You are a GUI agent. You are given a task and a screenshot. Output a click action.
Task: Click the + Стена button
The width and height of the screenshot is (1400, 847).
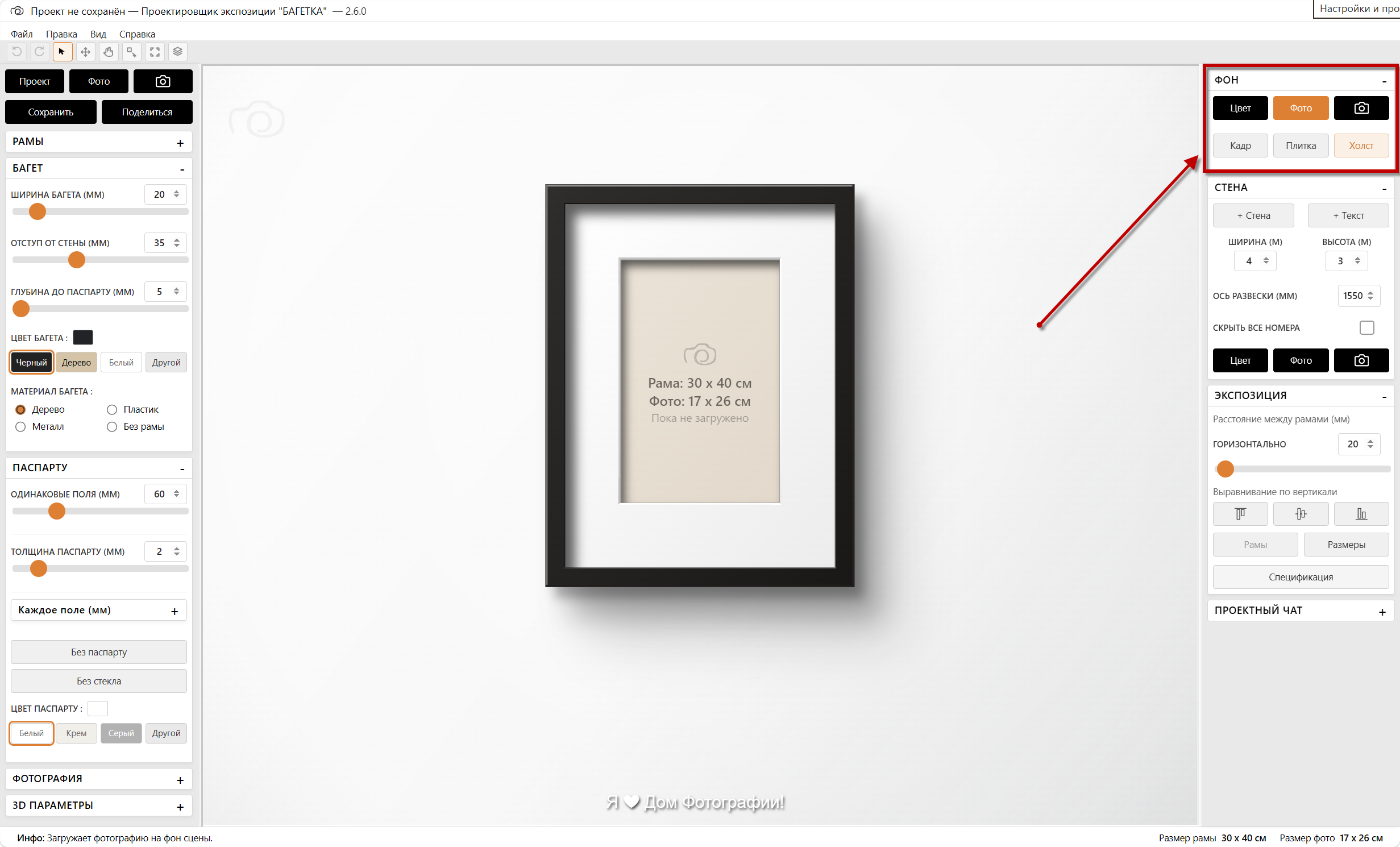1253,215
